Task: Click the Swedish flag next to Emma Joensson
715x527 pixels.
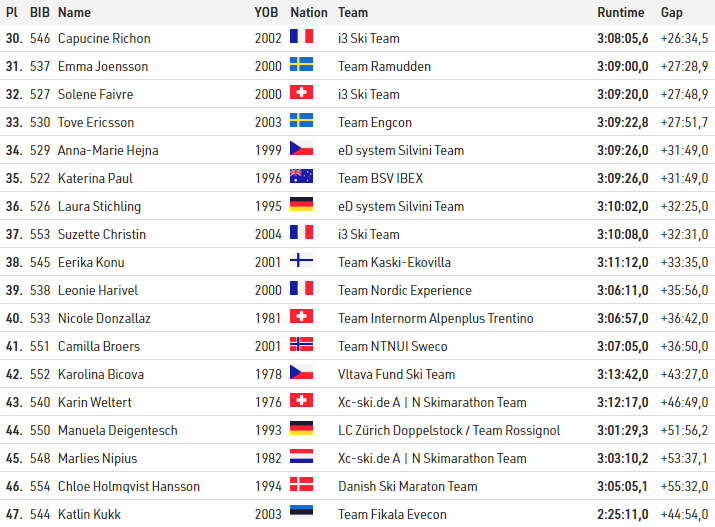Action: (x=301, y=66)
